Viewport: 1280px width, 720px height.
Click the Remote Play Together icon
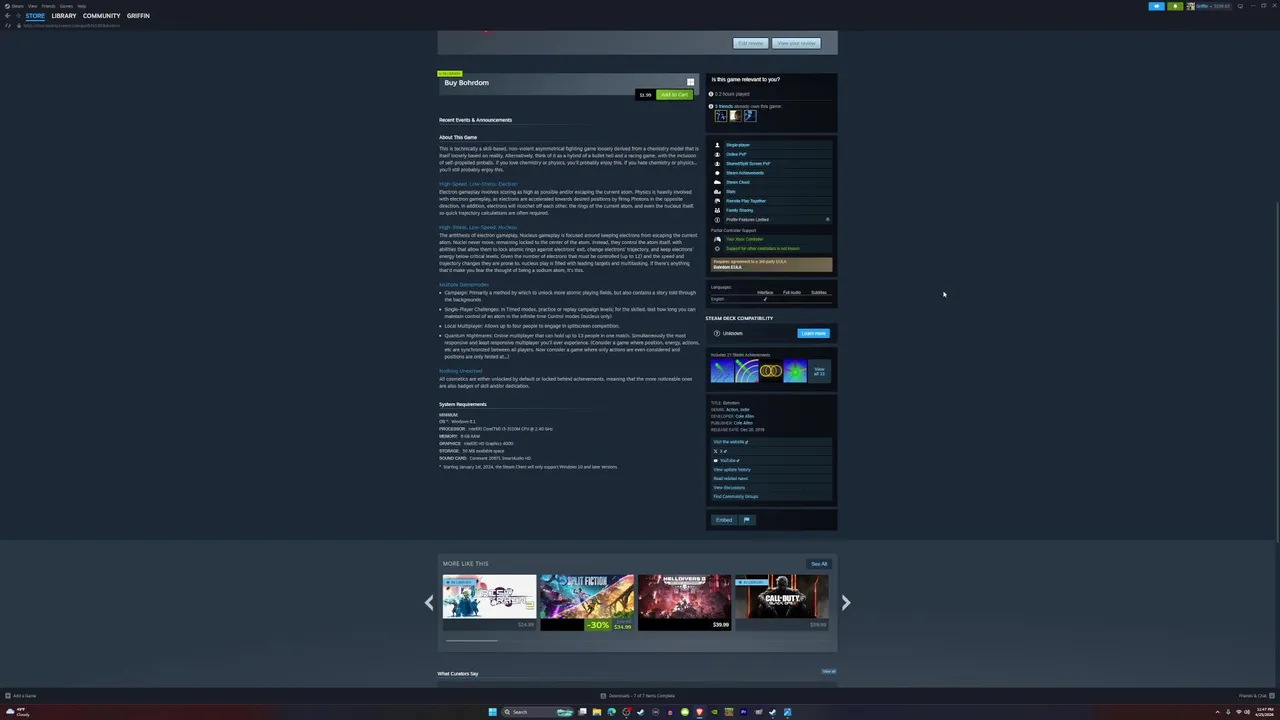point(717,201)
